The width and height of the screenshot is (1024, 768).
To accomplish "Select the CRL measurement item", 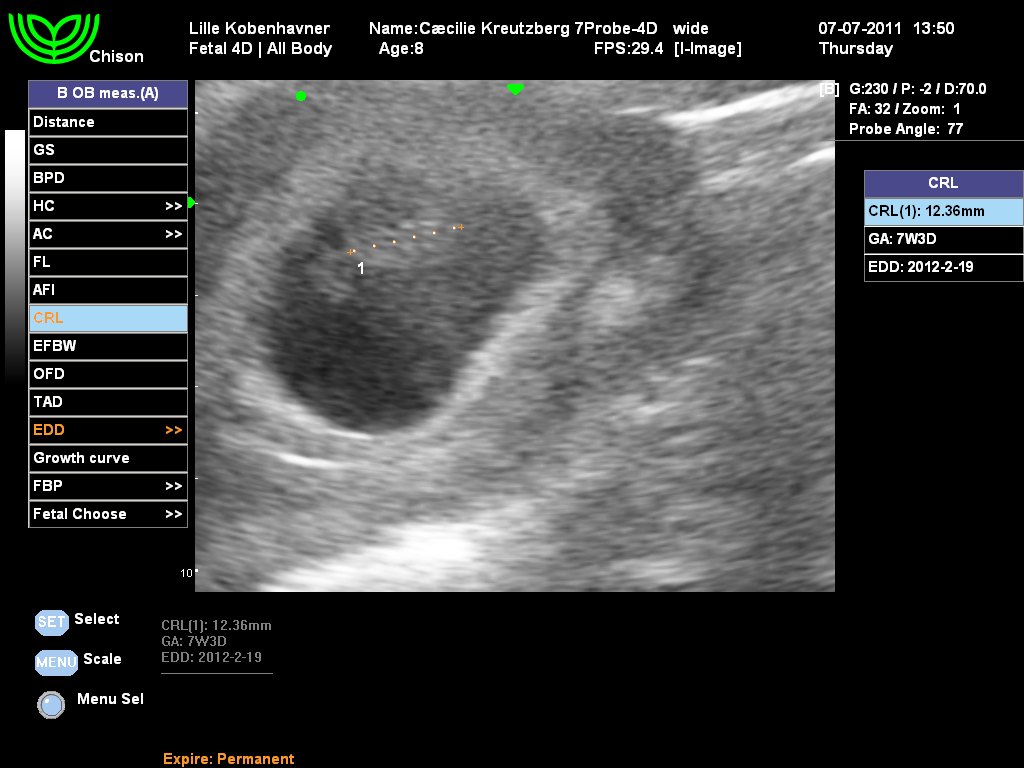I will tap(107, 318).
